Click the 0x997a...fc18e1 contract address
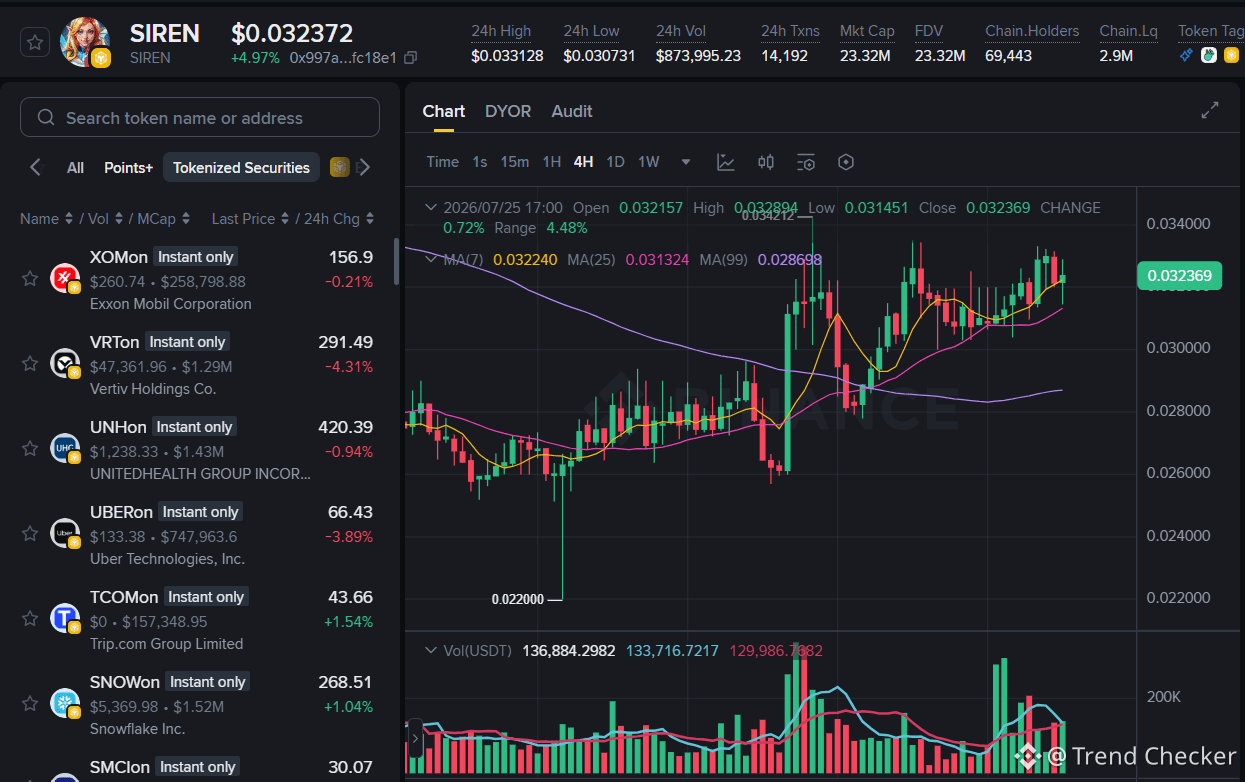Screen dimensions: 1245x782 click(343, 58)
